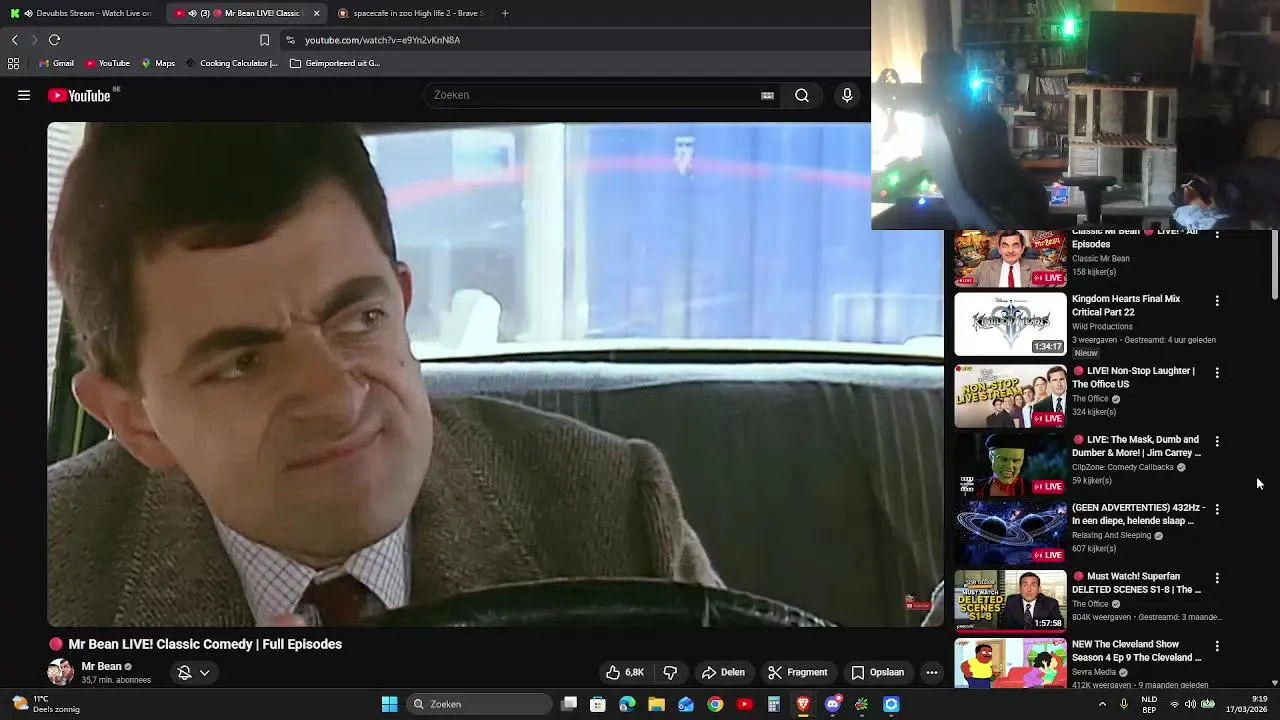Open Discord from the taskbar
Image resolution: width=1280 pixels, height=720 pixels.
click(x=832, y=704)
